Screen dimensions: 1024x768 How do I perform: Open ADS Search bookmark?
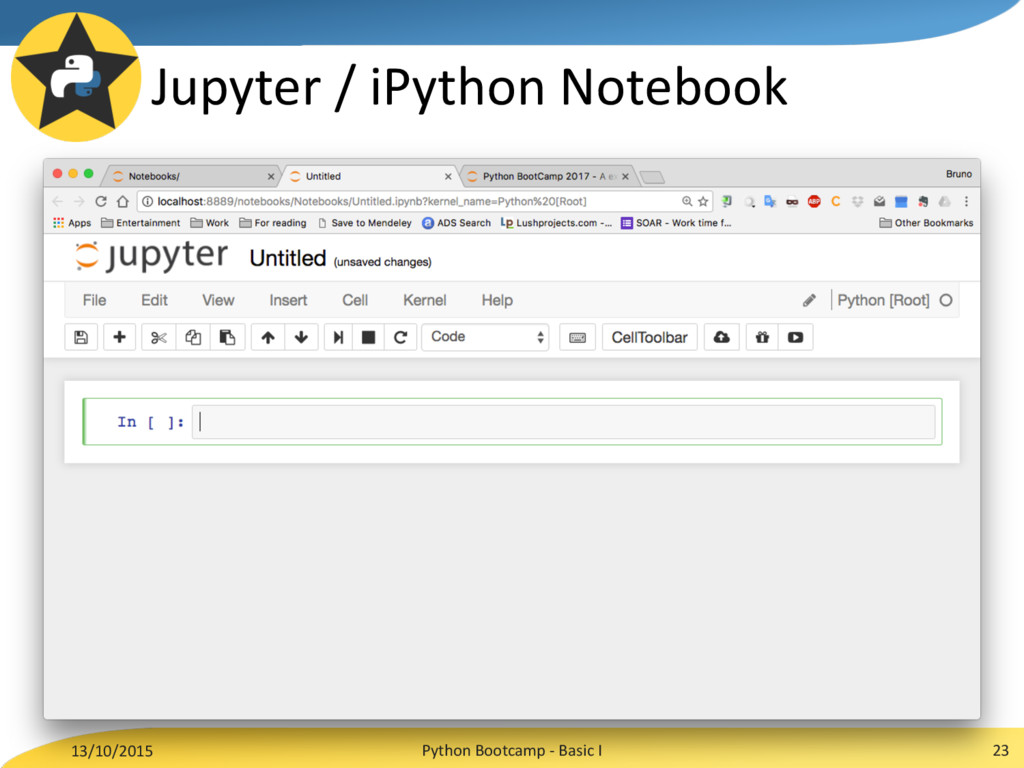[x=456, y=223]
